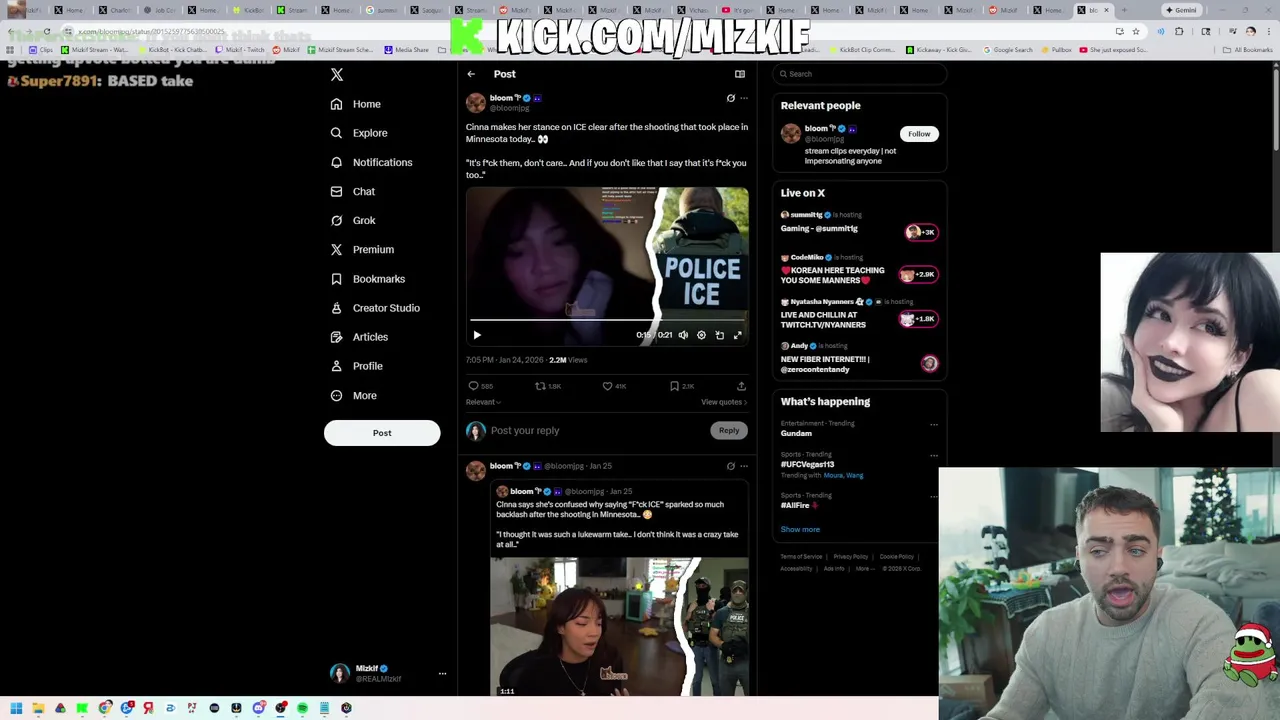Enter fullscreen on the video

point(737,335)
